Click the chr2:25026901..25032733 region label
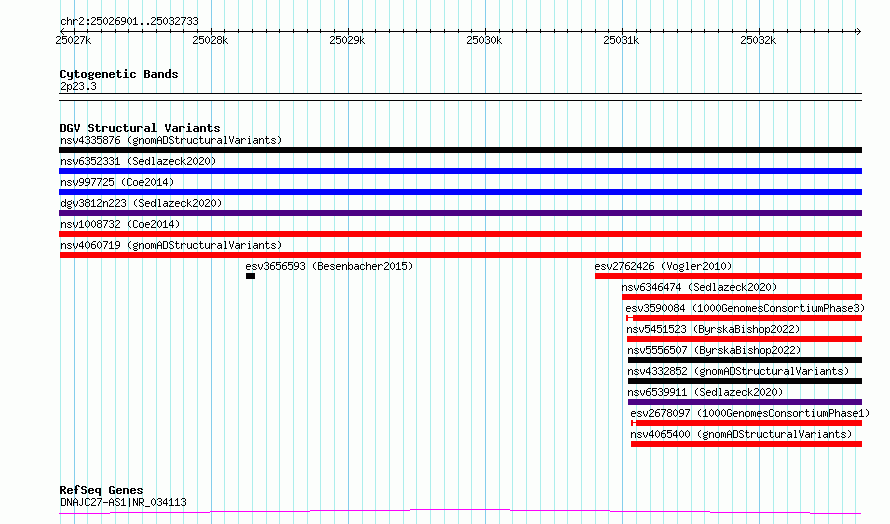 click(x=129, y=21)
